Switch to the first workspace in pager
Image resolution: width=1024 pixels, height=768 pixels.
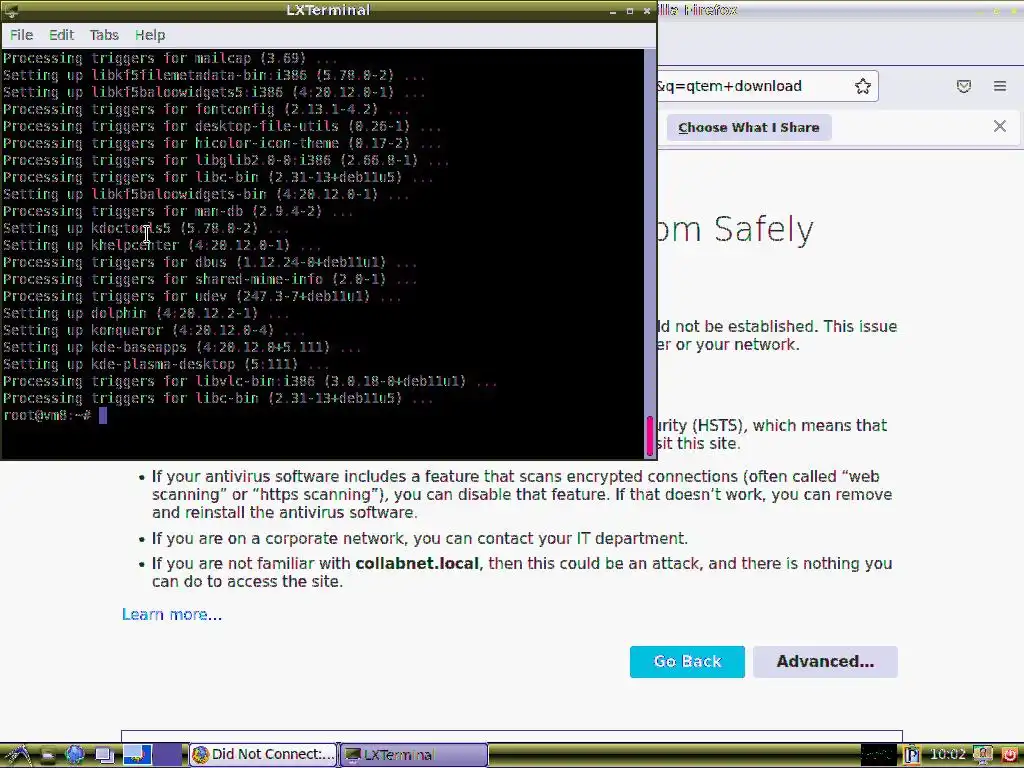(x=137, y=755)
